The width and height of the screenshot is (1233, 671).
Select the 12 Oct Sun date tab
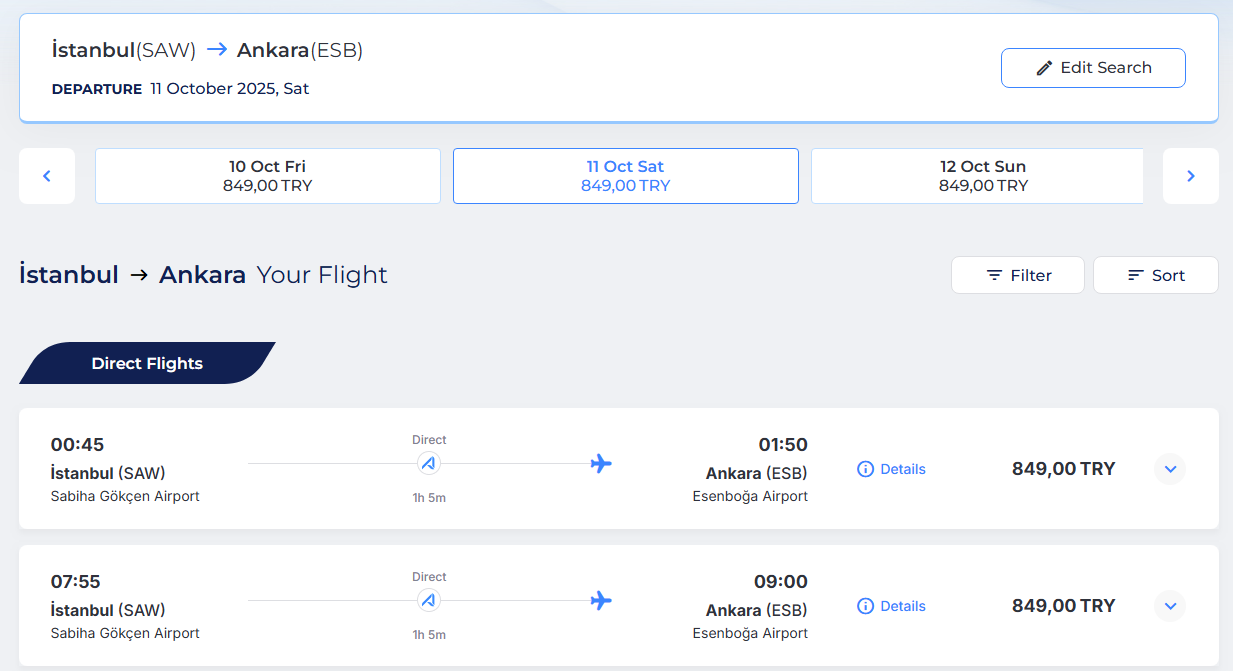pos(978,176)
